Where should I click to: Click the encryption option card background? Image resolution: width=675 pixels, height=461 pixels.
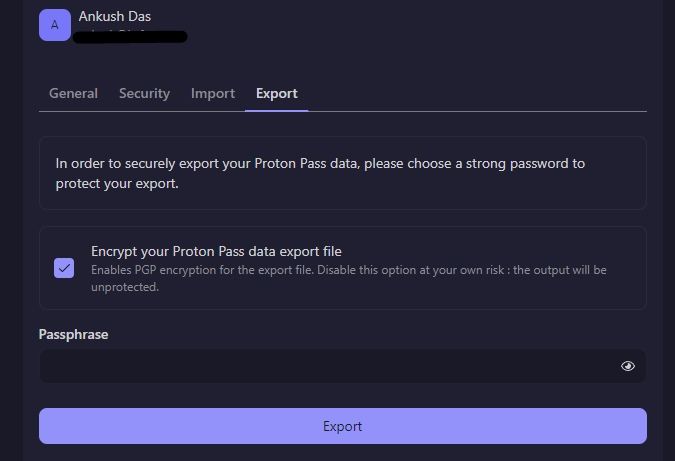343,268
